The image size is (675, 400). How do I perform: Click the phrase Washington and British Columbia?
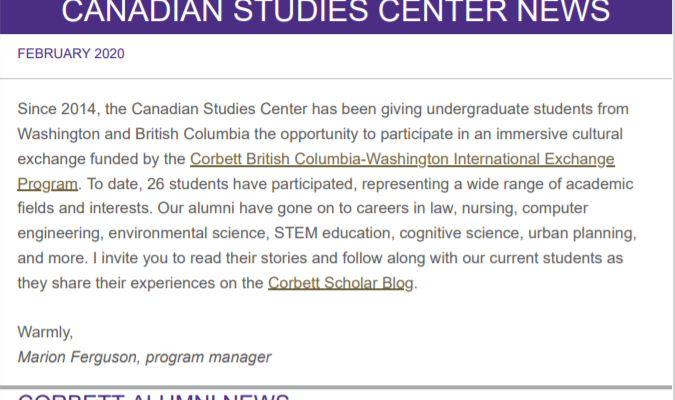pos(133,134)
